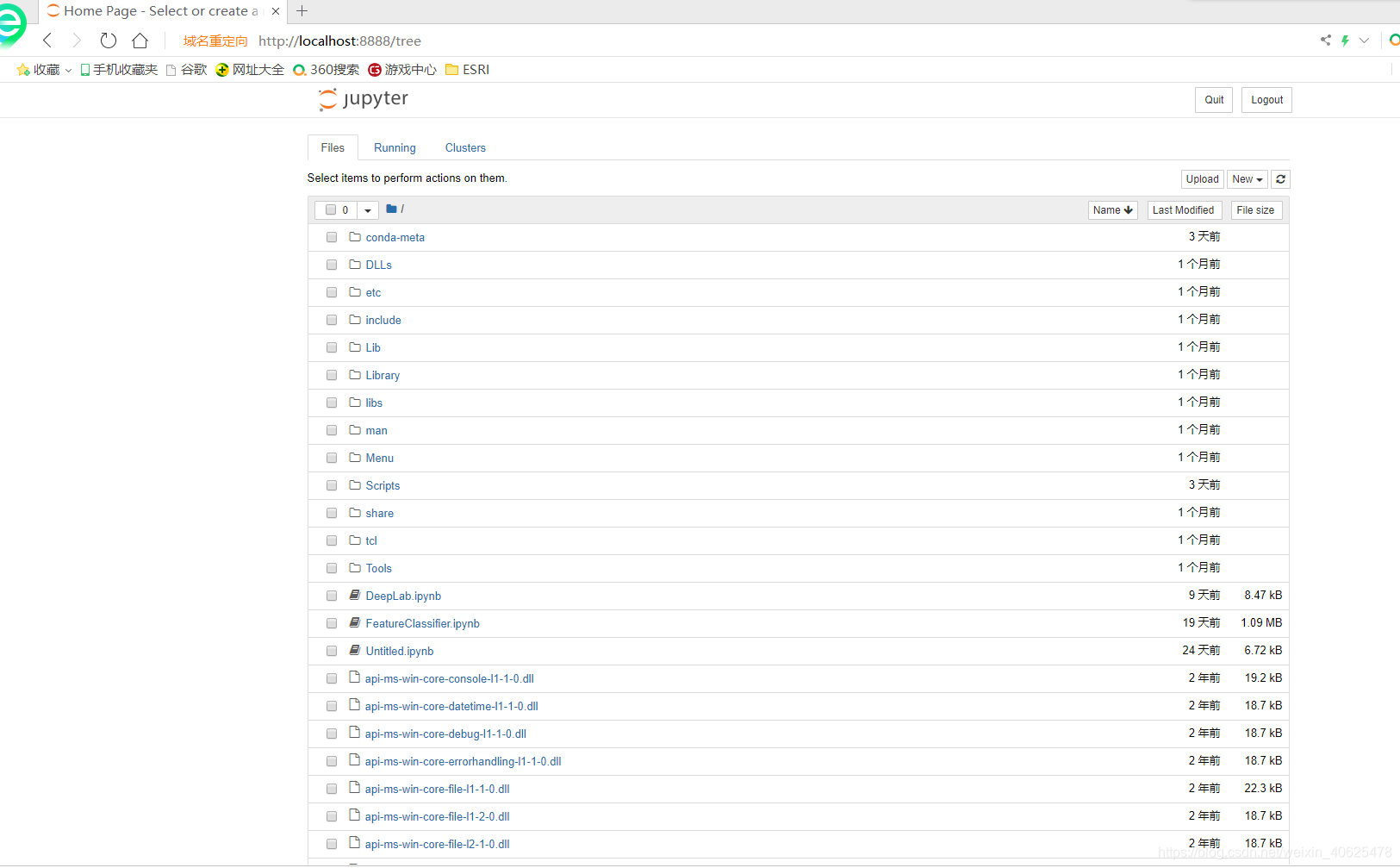Screen dimensions: 1400x868
Task: Open the 游戏中心 bookmark
Action: click(x=401, y=70)
